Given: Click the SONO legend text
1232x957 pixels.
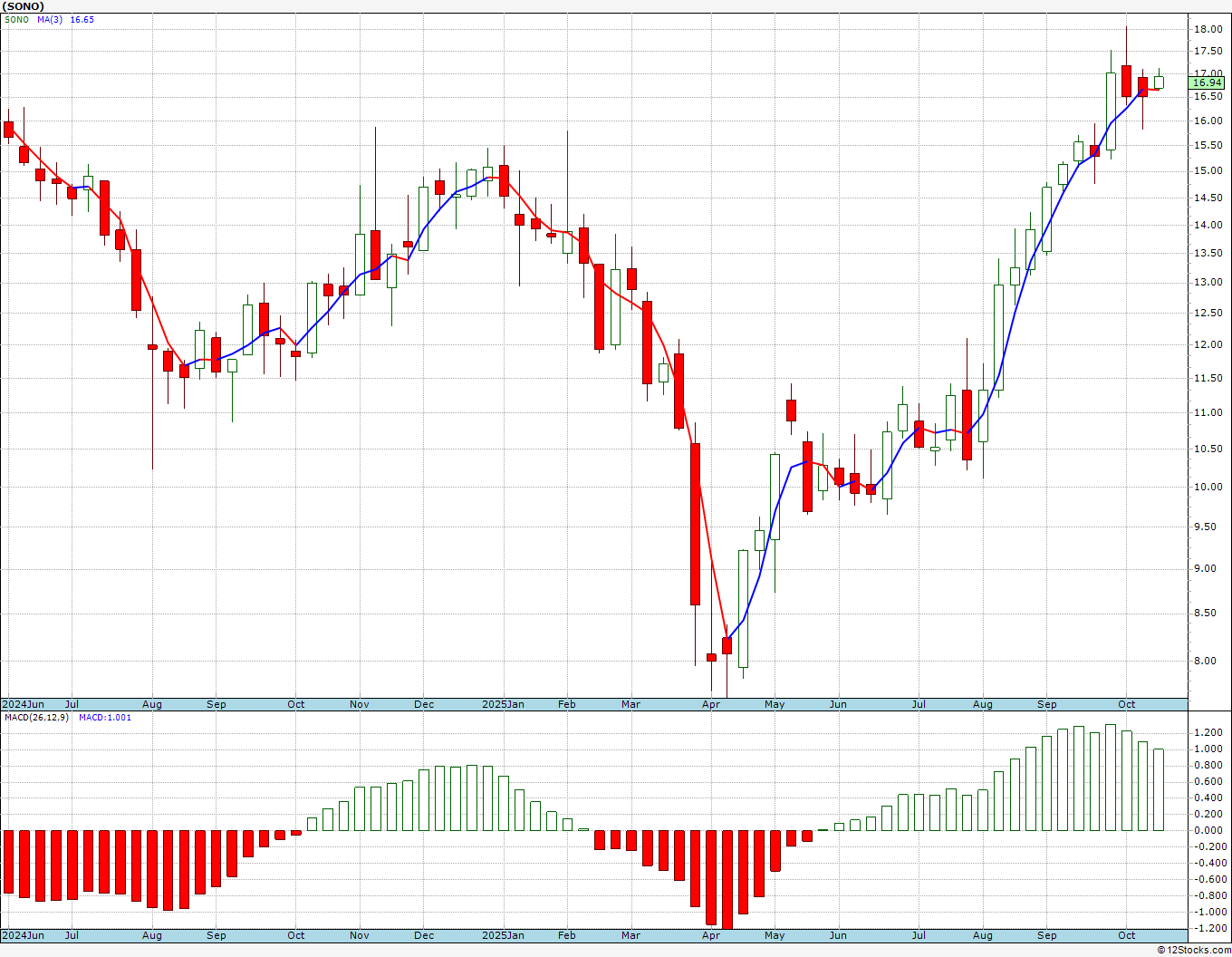Looking at the screenshot, I should click(16, 19).
